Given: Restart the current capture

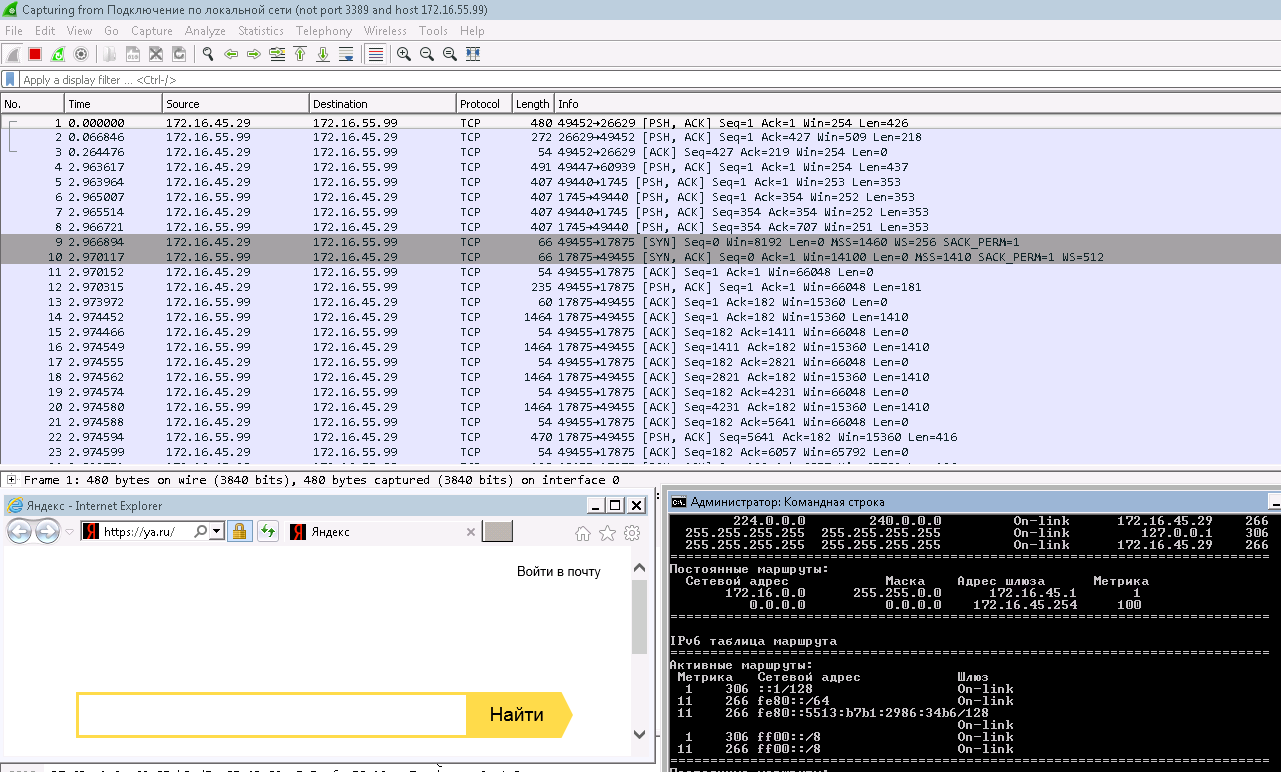Looking at the screenshot, I should (x=58, y=54).
